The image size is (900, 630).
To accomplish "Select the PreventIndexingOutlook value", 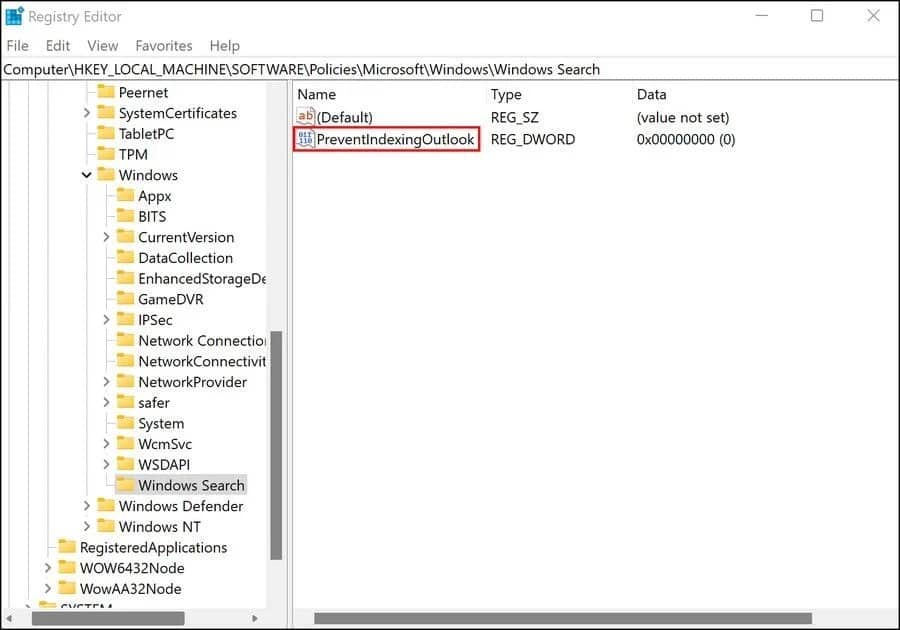I will click(396, 139).
